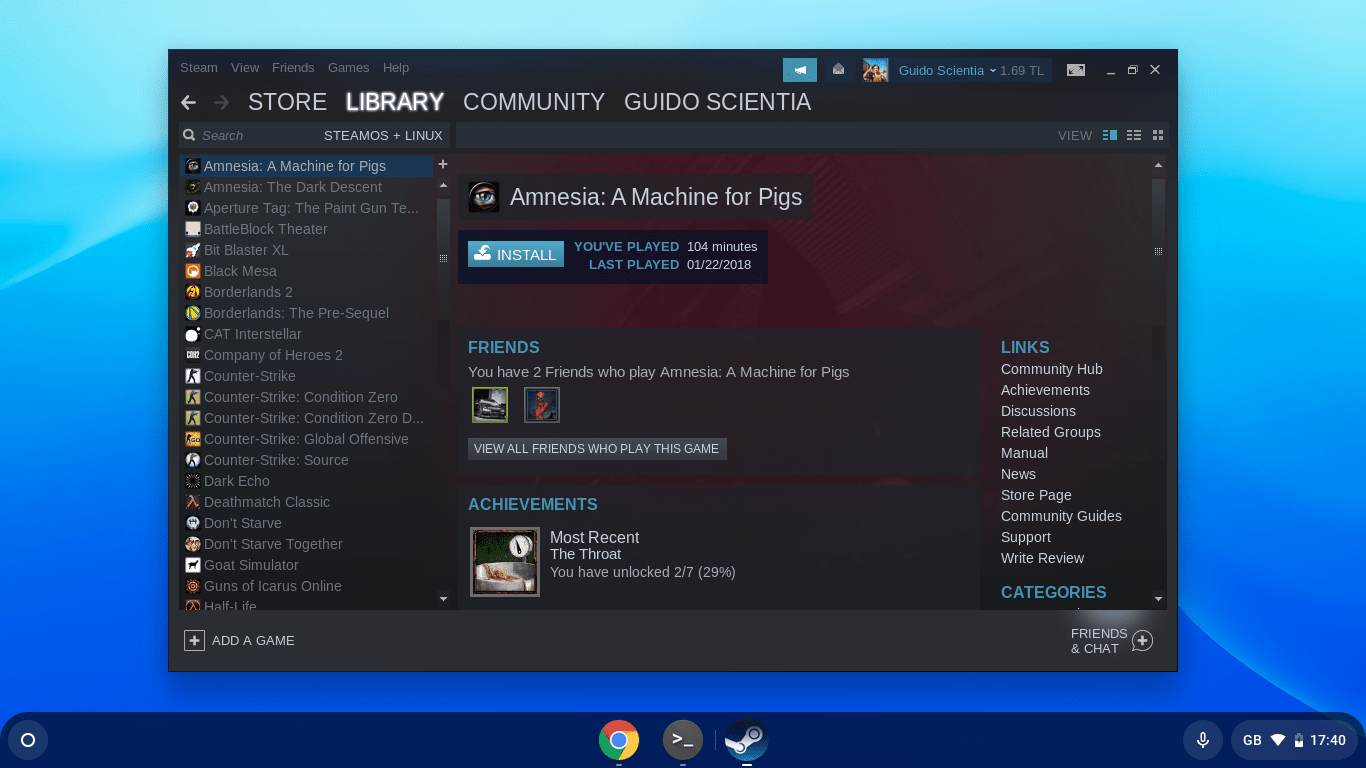Click the back navigation arrow

tap(188, 102)
